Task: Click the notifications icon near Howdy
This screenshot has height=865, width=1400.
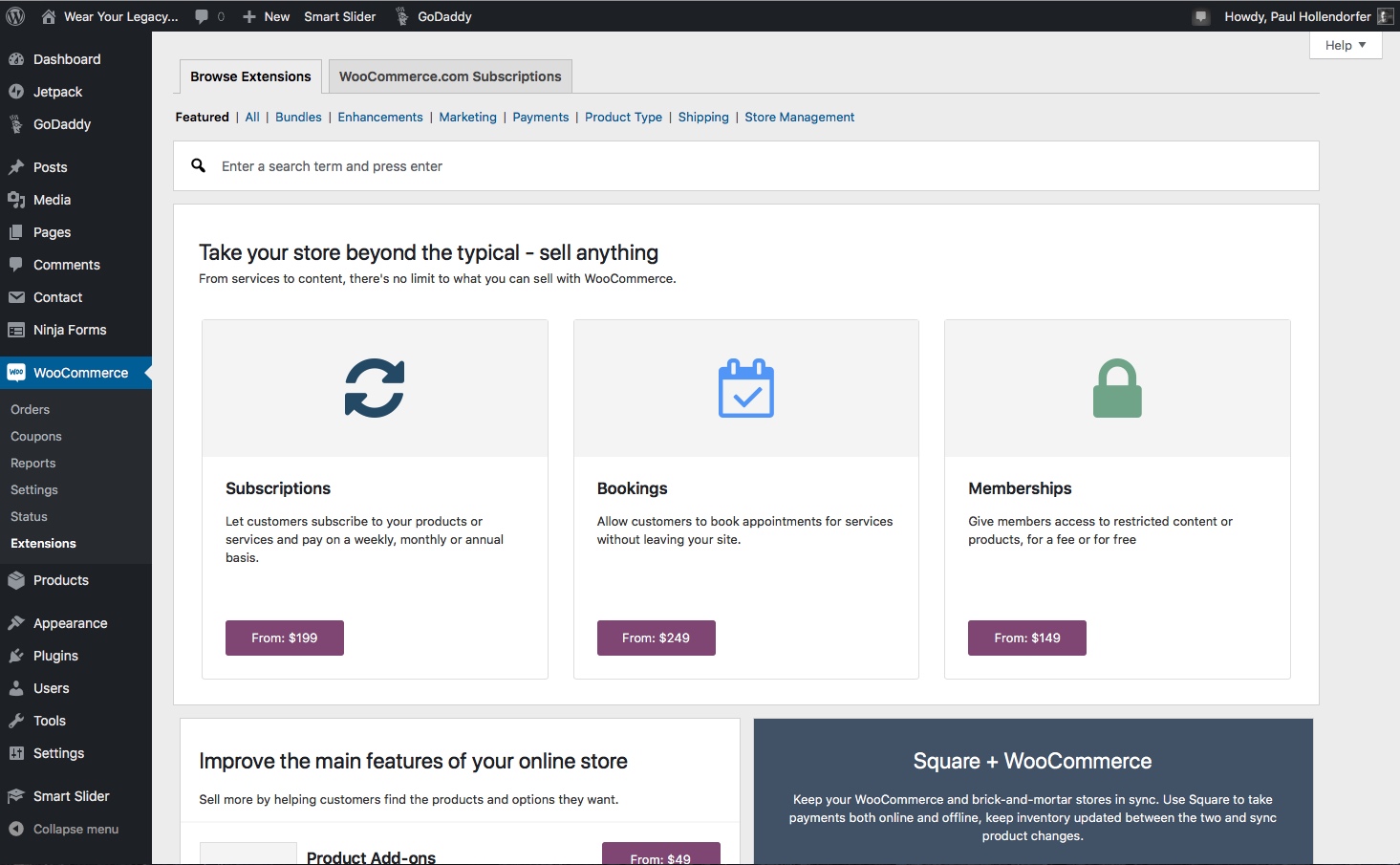Action: pyautogui.click(x=1201, y=16)
